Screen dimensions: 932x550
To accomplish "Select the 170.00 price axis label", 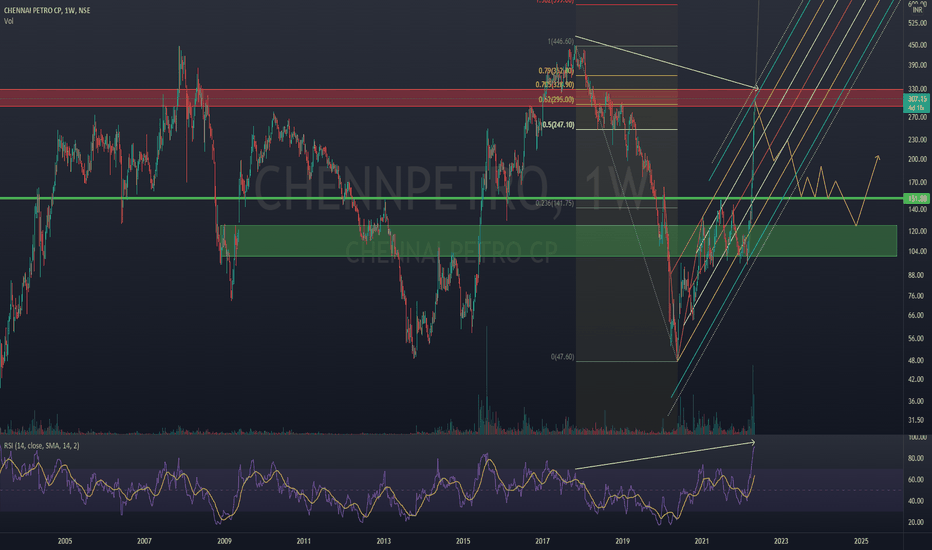I will (917, 183).
